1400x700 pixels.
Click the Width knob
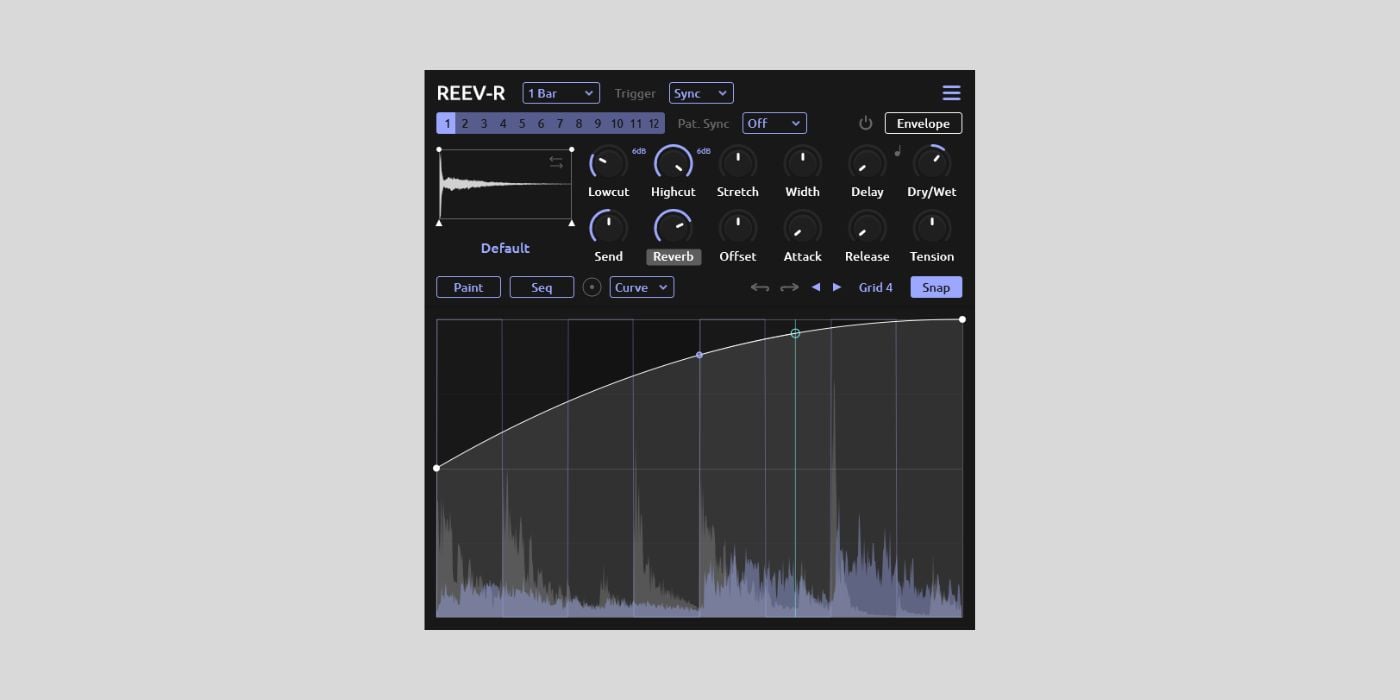coord(802,162)
